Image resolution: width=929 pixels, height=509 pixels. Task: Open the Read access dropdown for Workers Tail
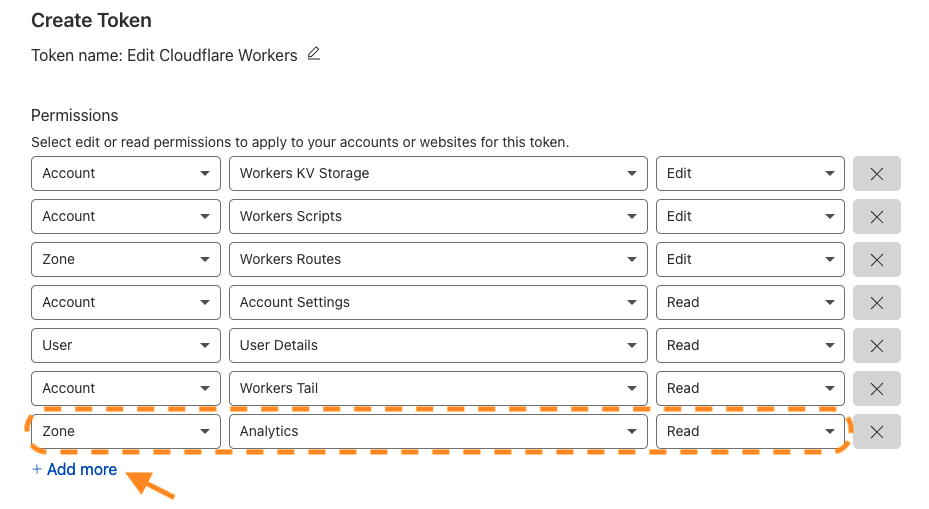[750, 389]
